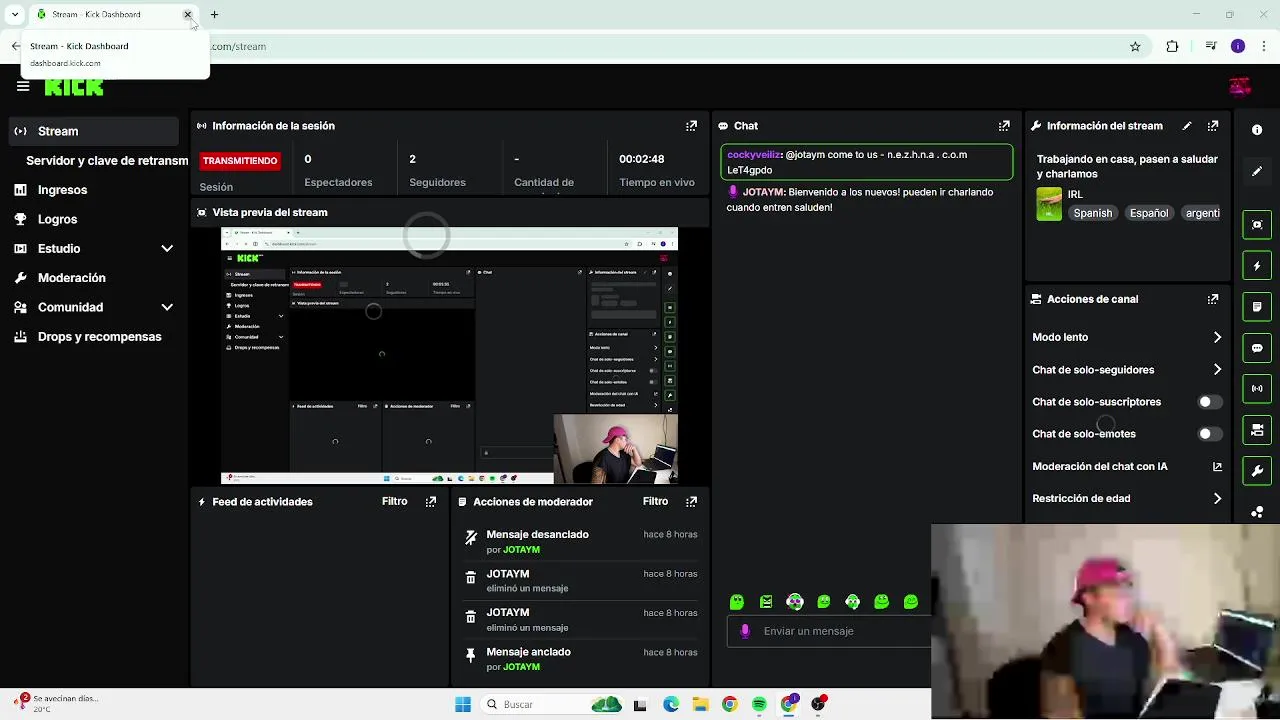
Task: Open the browser tab search dropdown
Action: [x=14, y=14]
